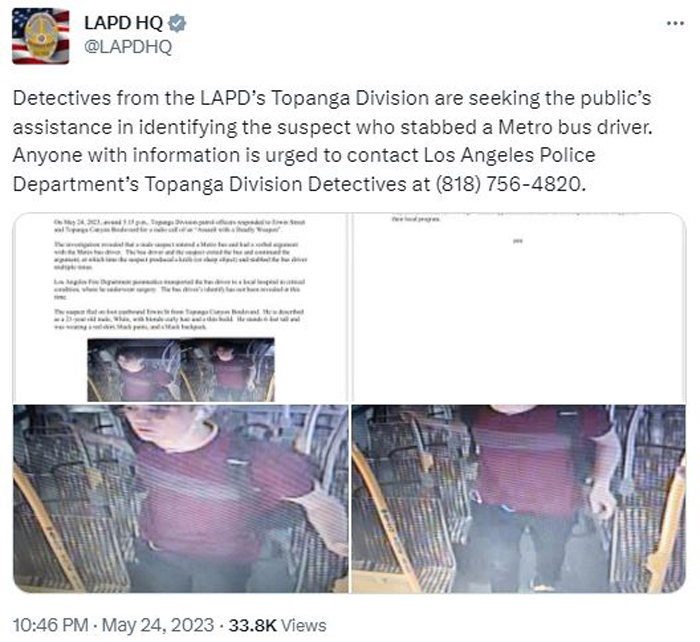Viewport: 700px width, 642px height.
Task: Click the first paragraph of the press release
Action: click(x=179, y=226)
